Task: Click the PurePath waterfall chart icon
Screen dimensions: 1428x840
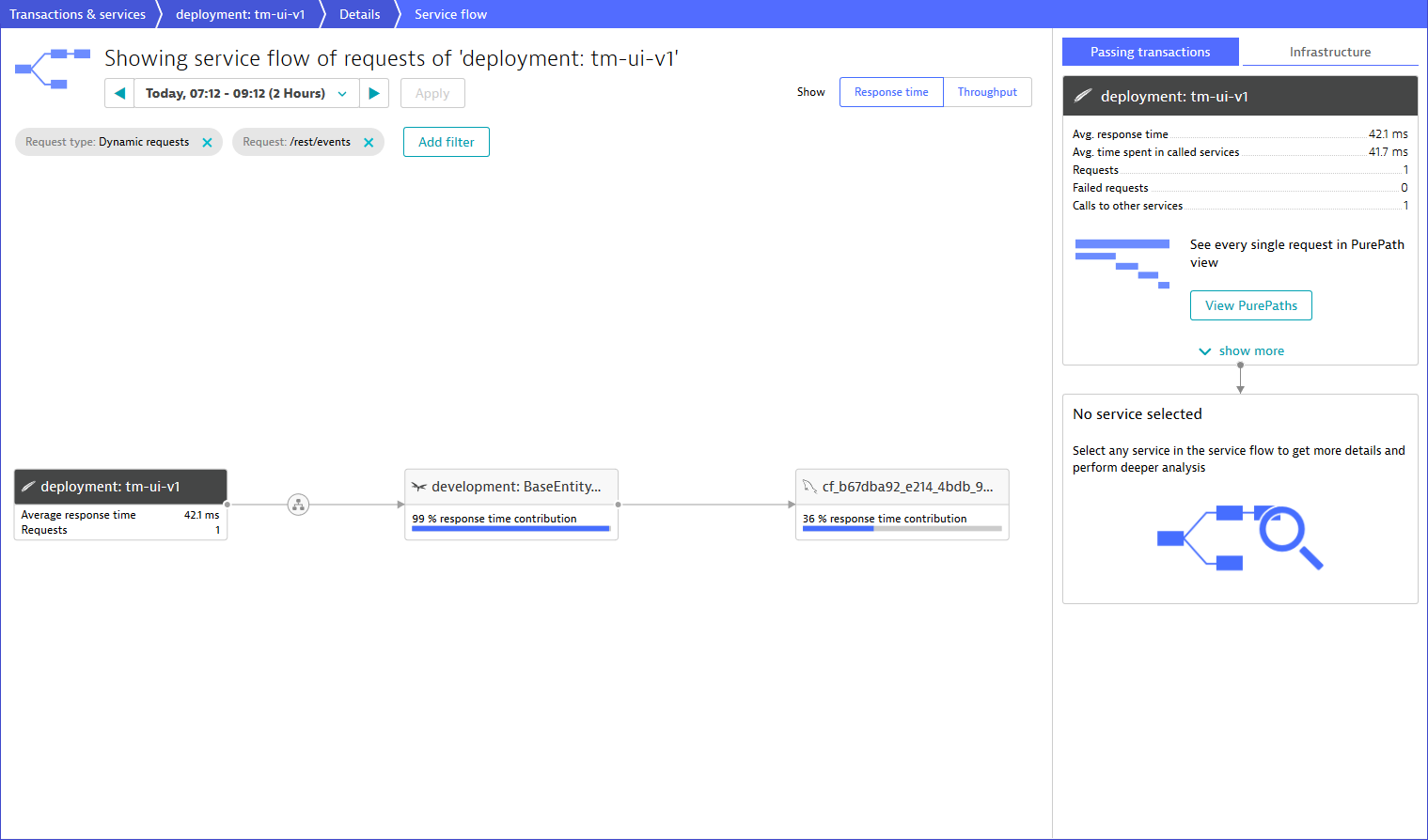Action: tap(1122, 263)
